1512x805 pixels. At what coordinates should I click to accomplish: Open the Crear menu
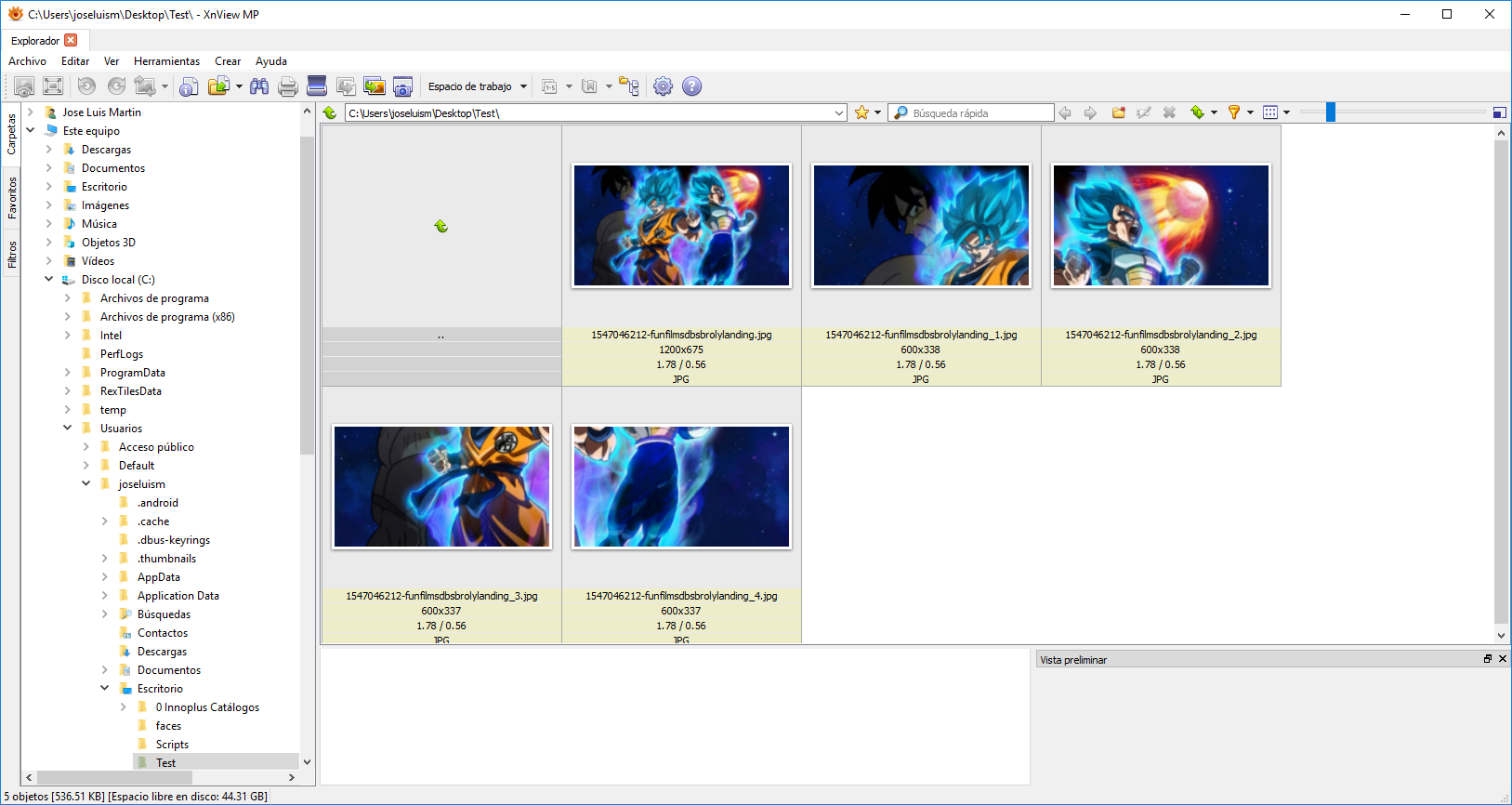(x=228, y=61)
